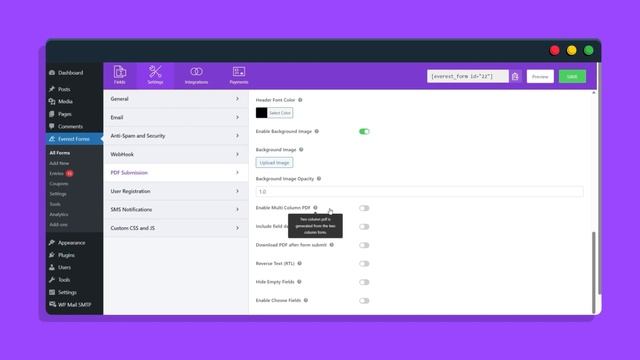Screen dimensions: 640x360
Task: Enable the Hide Empty Fields toggle
Action: (364, 282)
